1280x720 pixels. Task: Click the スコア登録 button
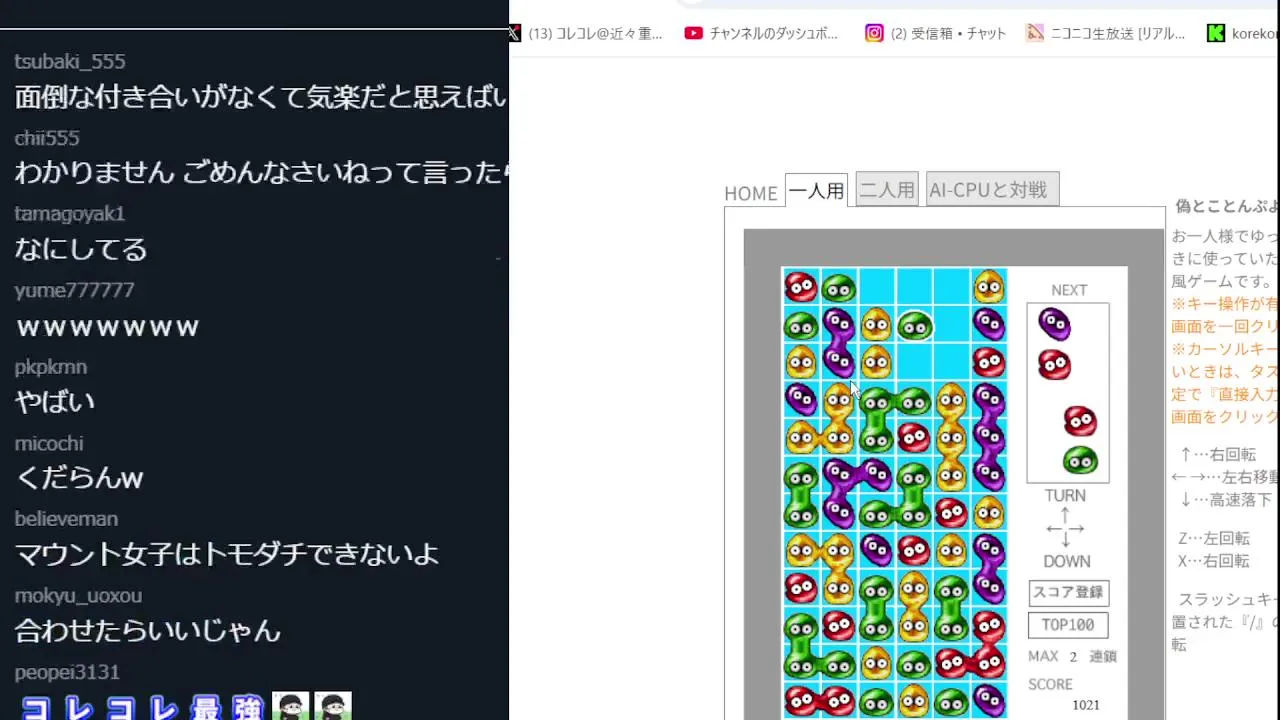click(1068, 592)
